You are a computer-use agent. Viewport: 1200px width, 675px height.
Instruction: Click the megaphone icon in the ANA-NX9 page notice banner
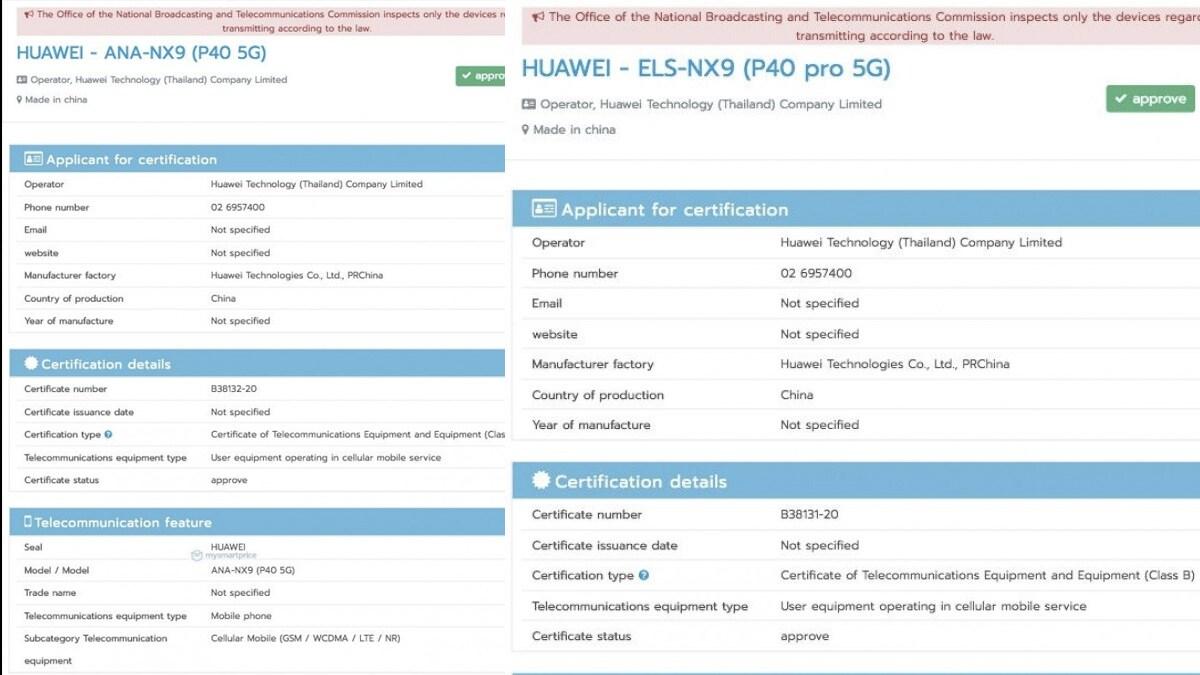tap(29, 15)
